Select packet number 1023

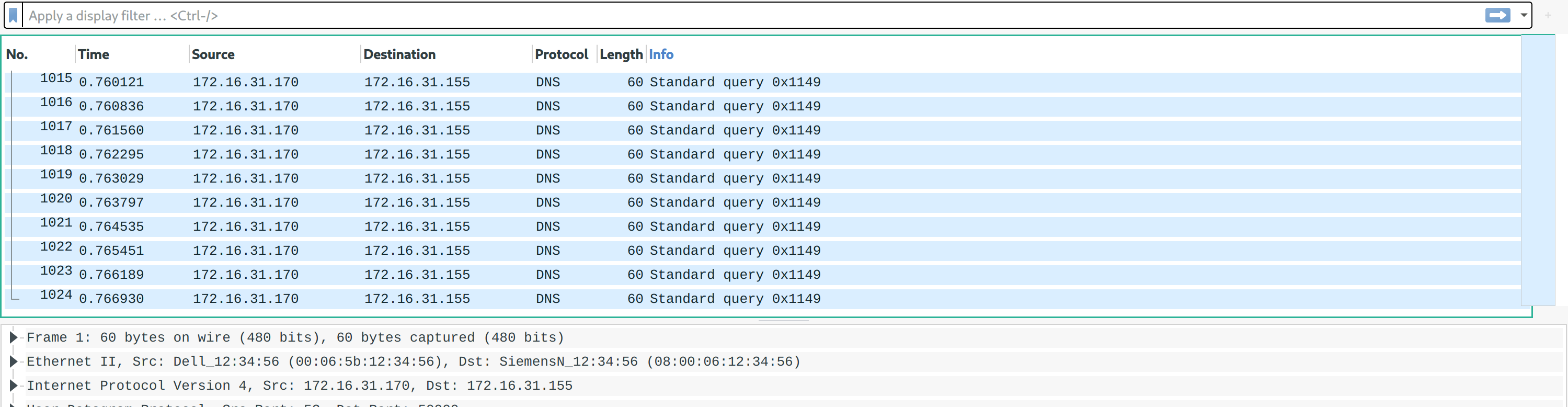tap(763, 275)
